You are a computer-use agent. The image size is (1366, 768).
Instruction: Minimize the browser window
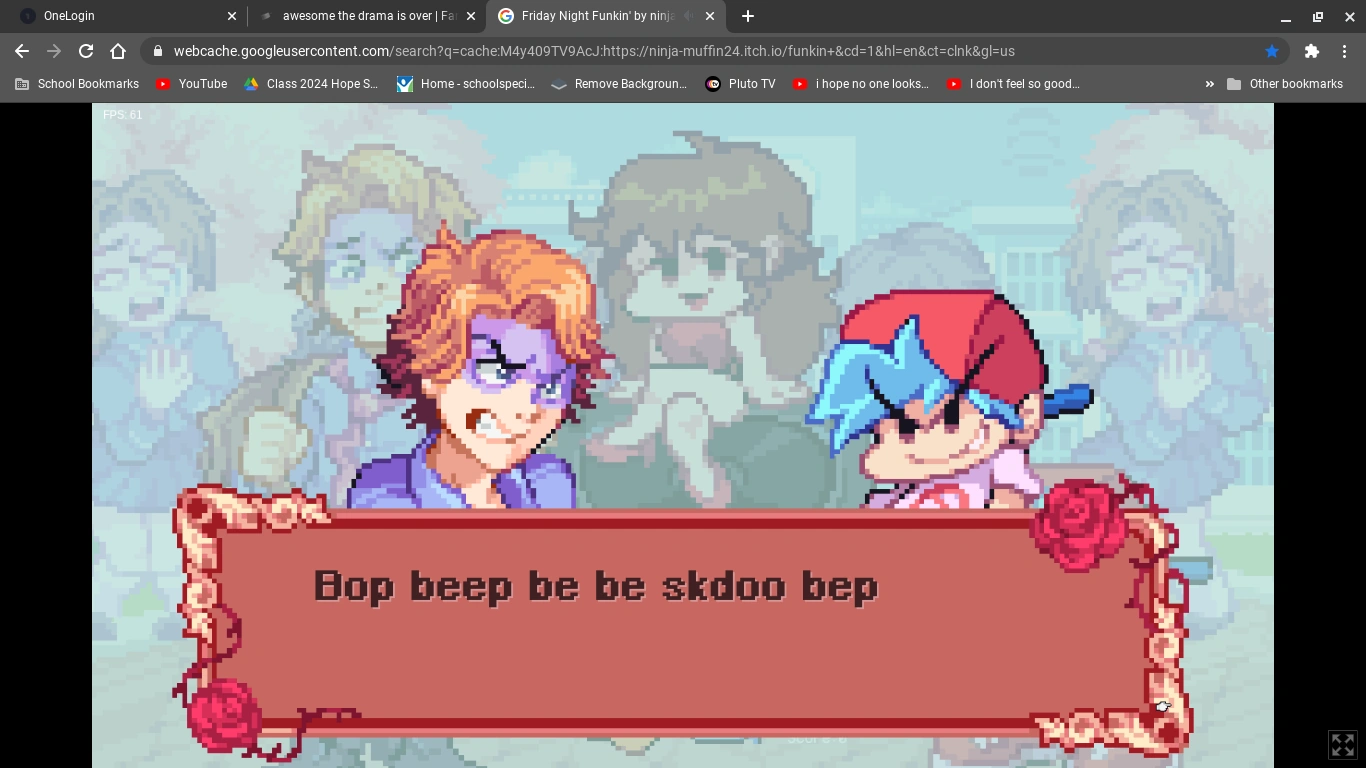tap(1286, 17)
